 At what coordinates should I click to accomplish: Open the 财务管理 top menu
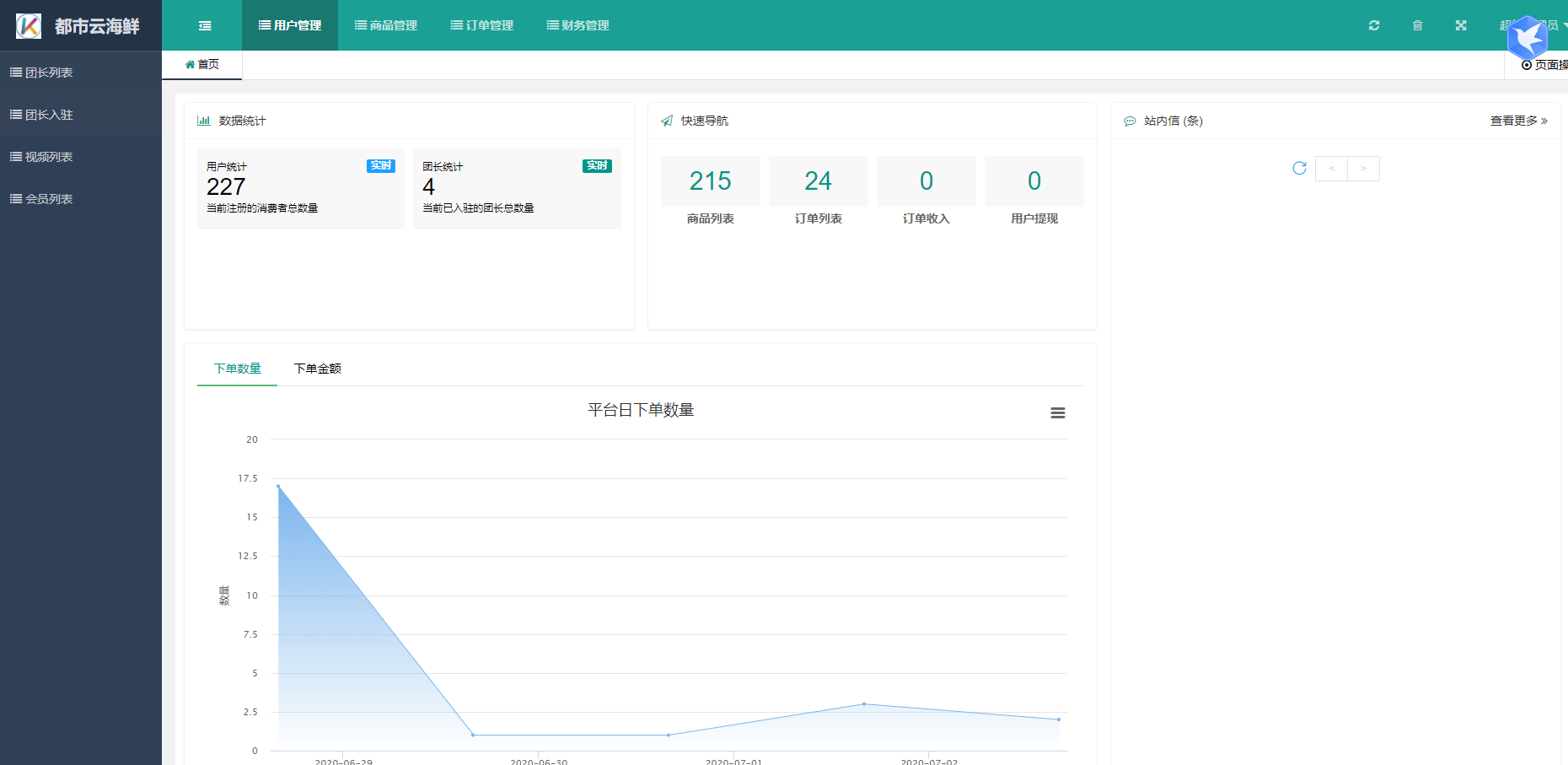(578, 25)
